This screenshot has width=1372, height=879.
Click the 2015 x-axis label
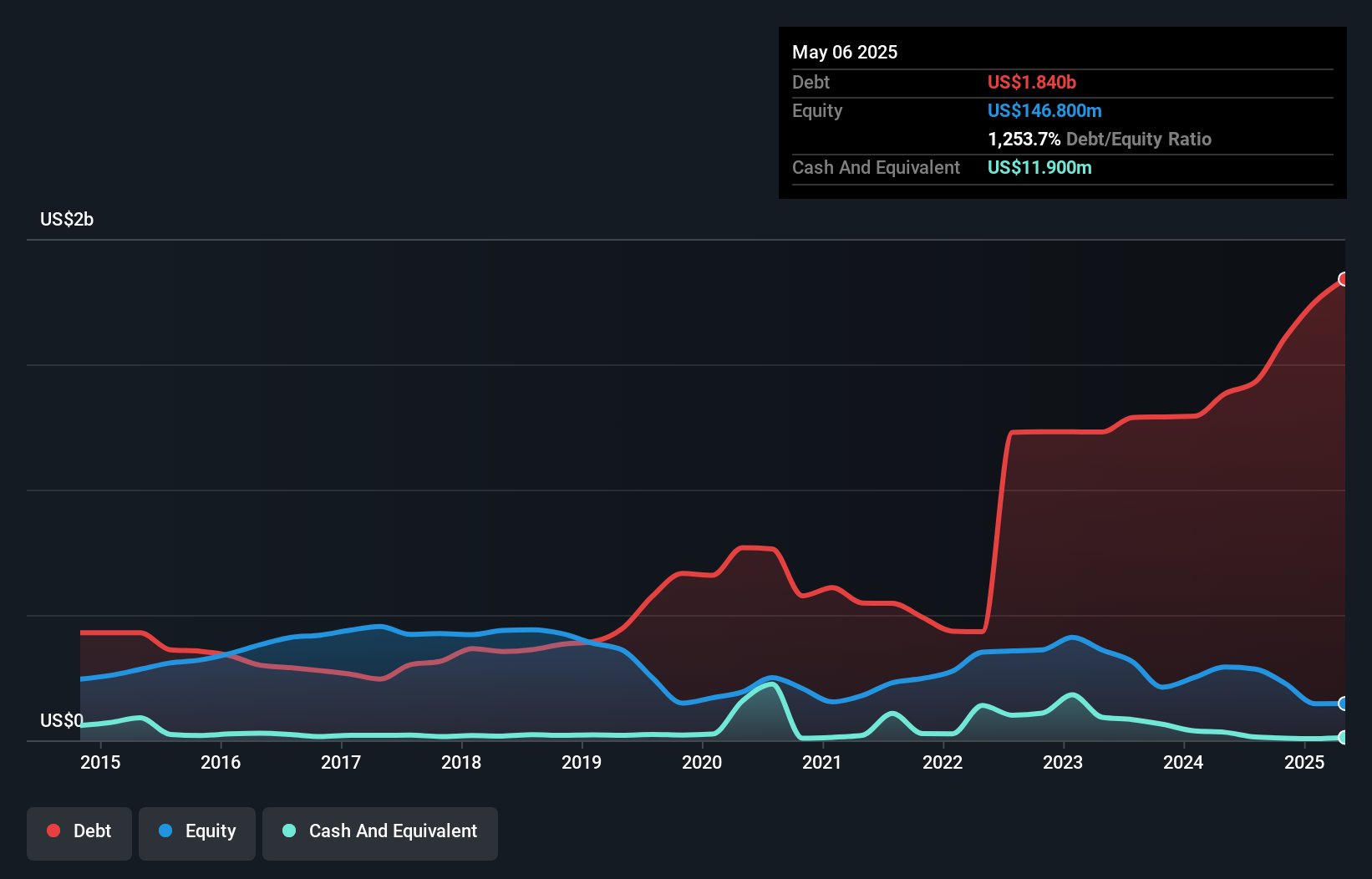(100, 762)
